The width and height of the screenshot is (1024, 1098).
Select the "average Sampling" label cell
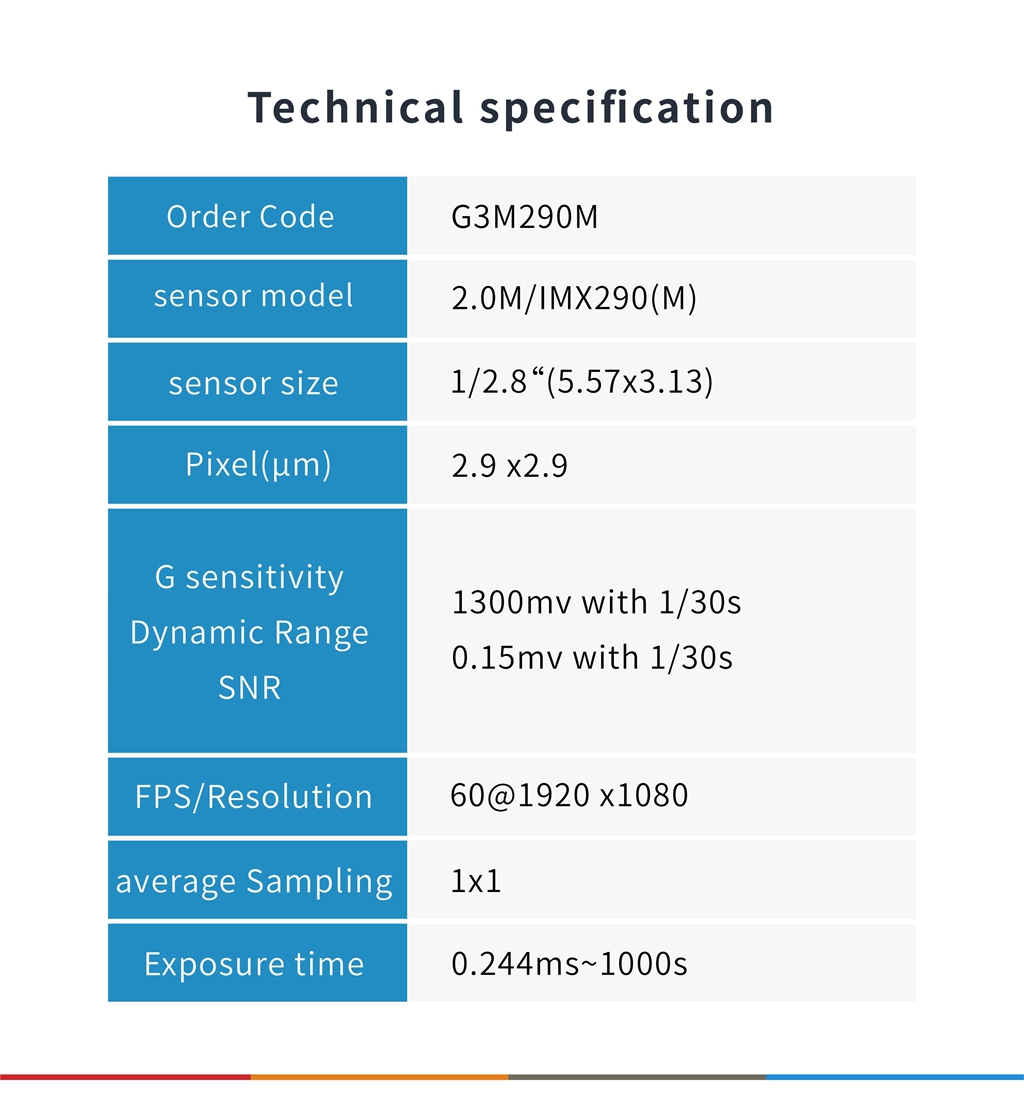point(254,882)
